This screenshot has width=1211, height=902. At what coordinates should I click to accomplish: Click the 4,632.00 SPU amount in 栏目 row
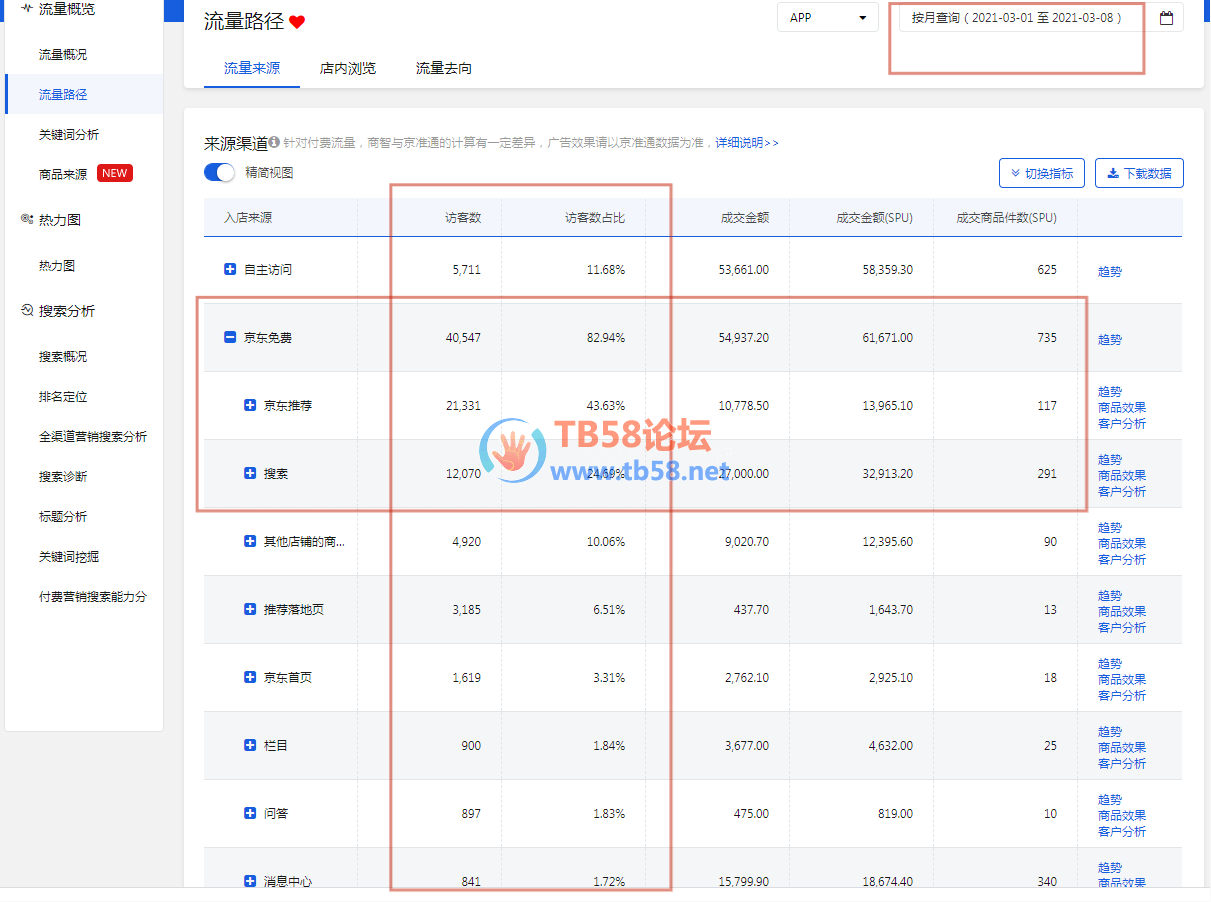[888, 746]
